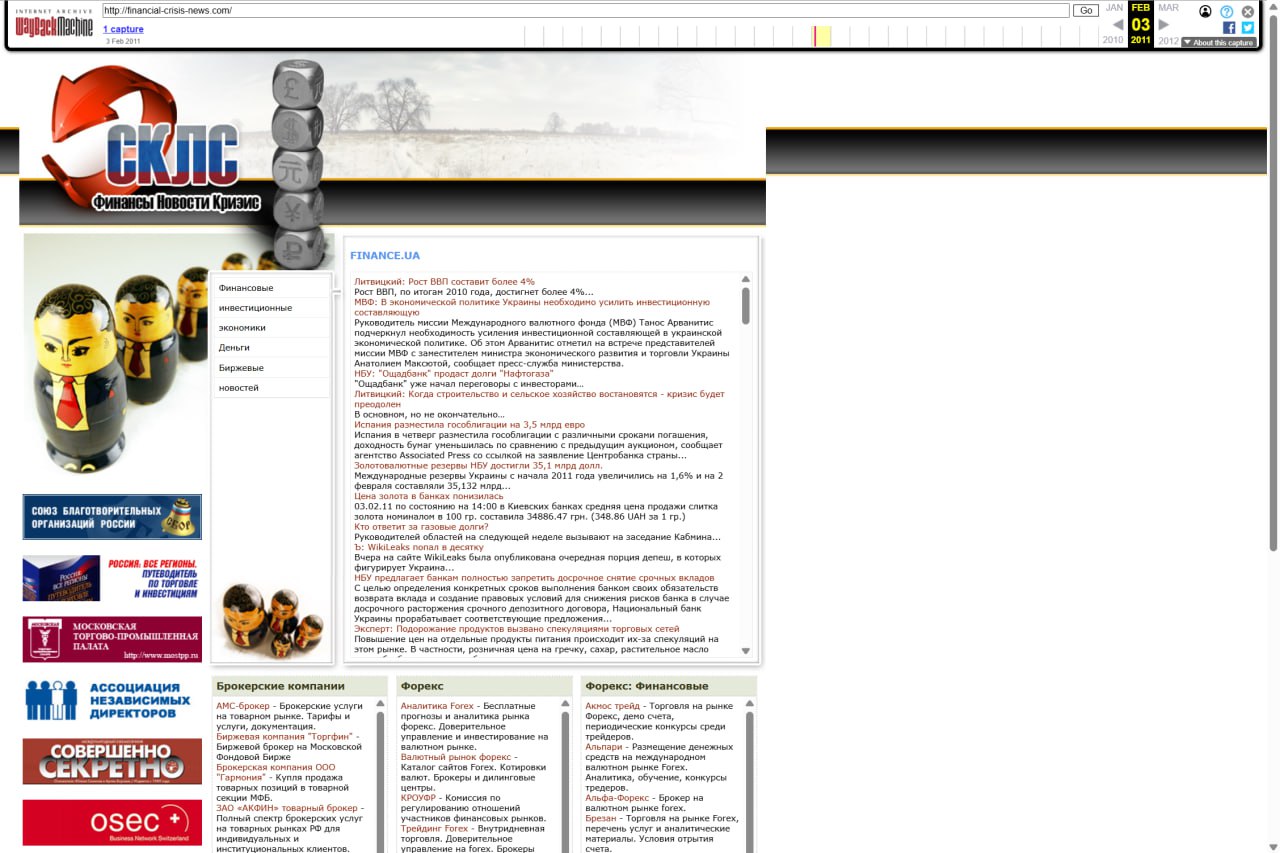The width and height of the screenshot is (1280, 853).
Task: Open Биржевая компания Торгфин link
Action: coord(285,737)
